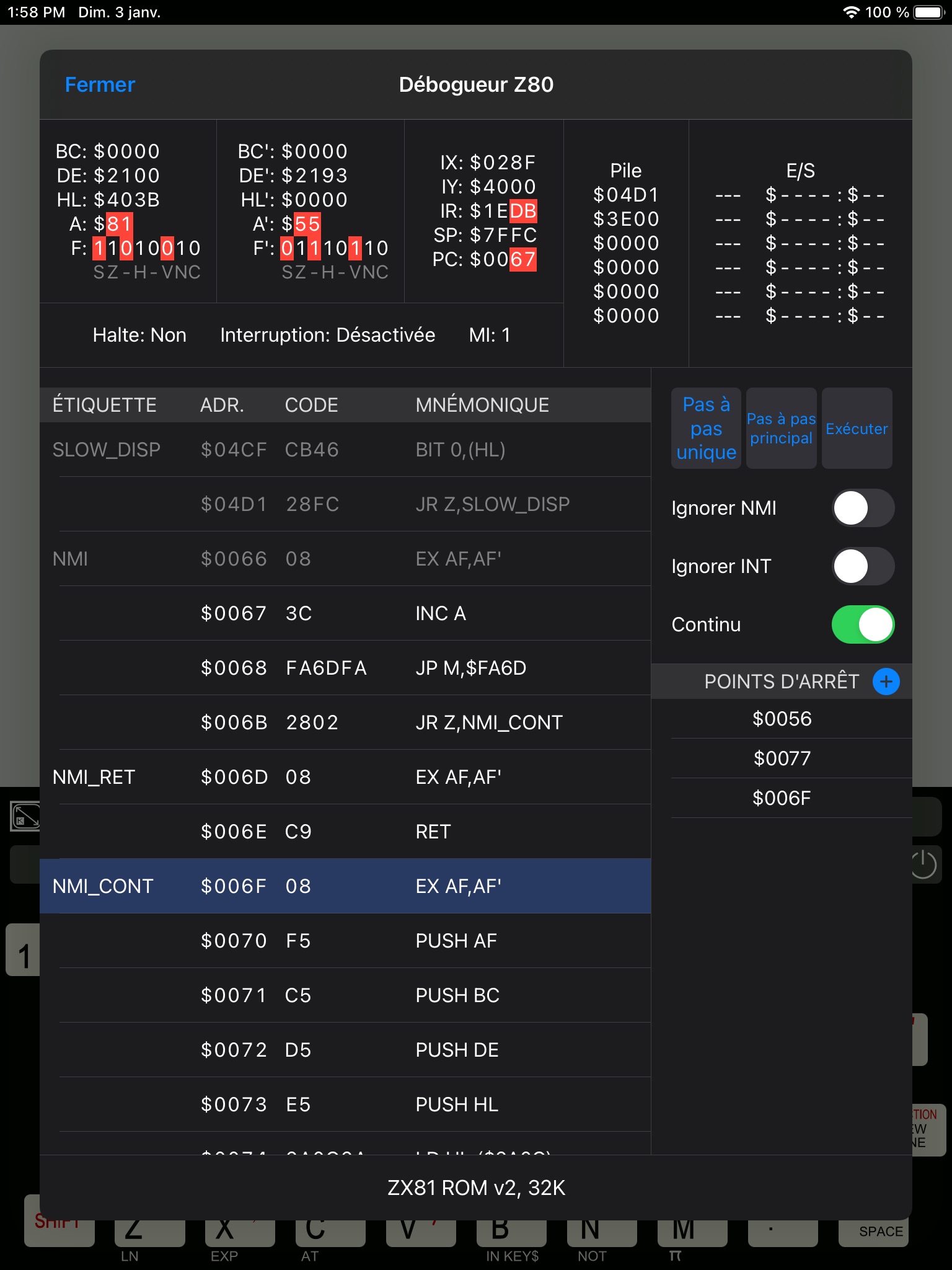Select breakpoint $006F in the list
The image size is (952, 1270).
point(782,798)
